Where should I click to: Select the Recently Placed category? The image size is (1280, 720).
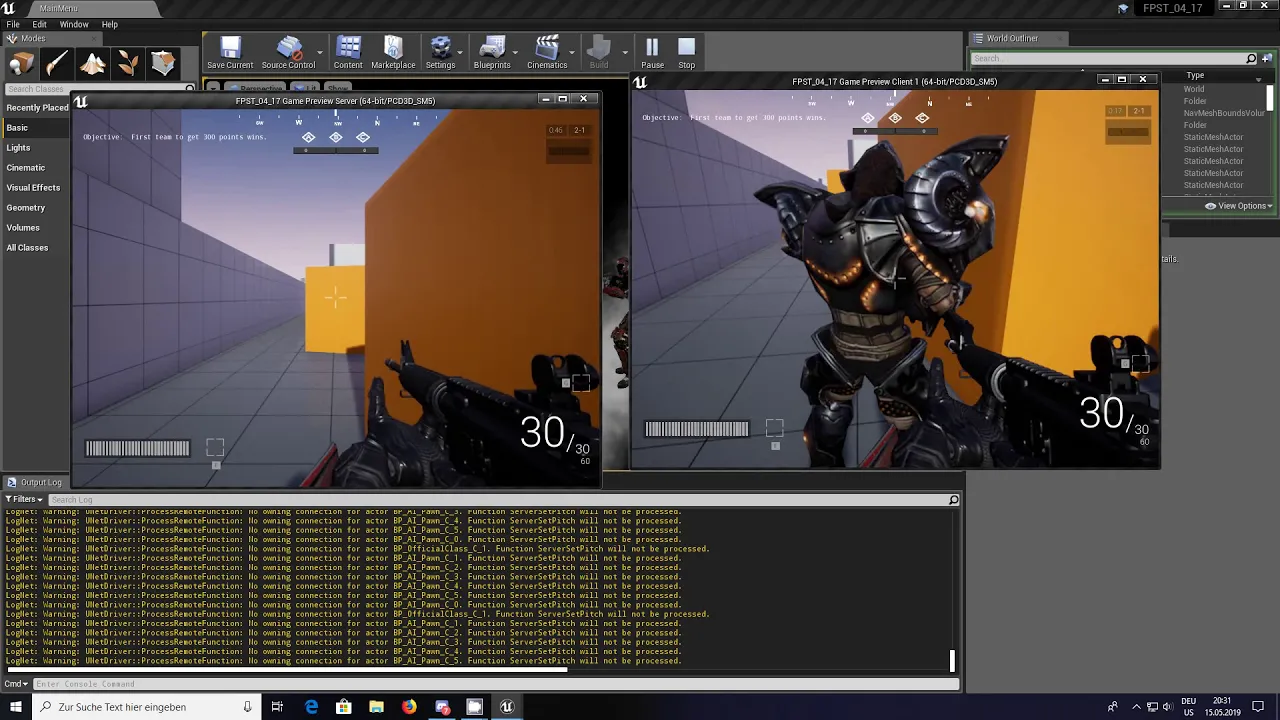37,108
